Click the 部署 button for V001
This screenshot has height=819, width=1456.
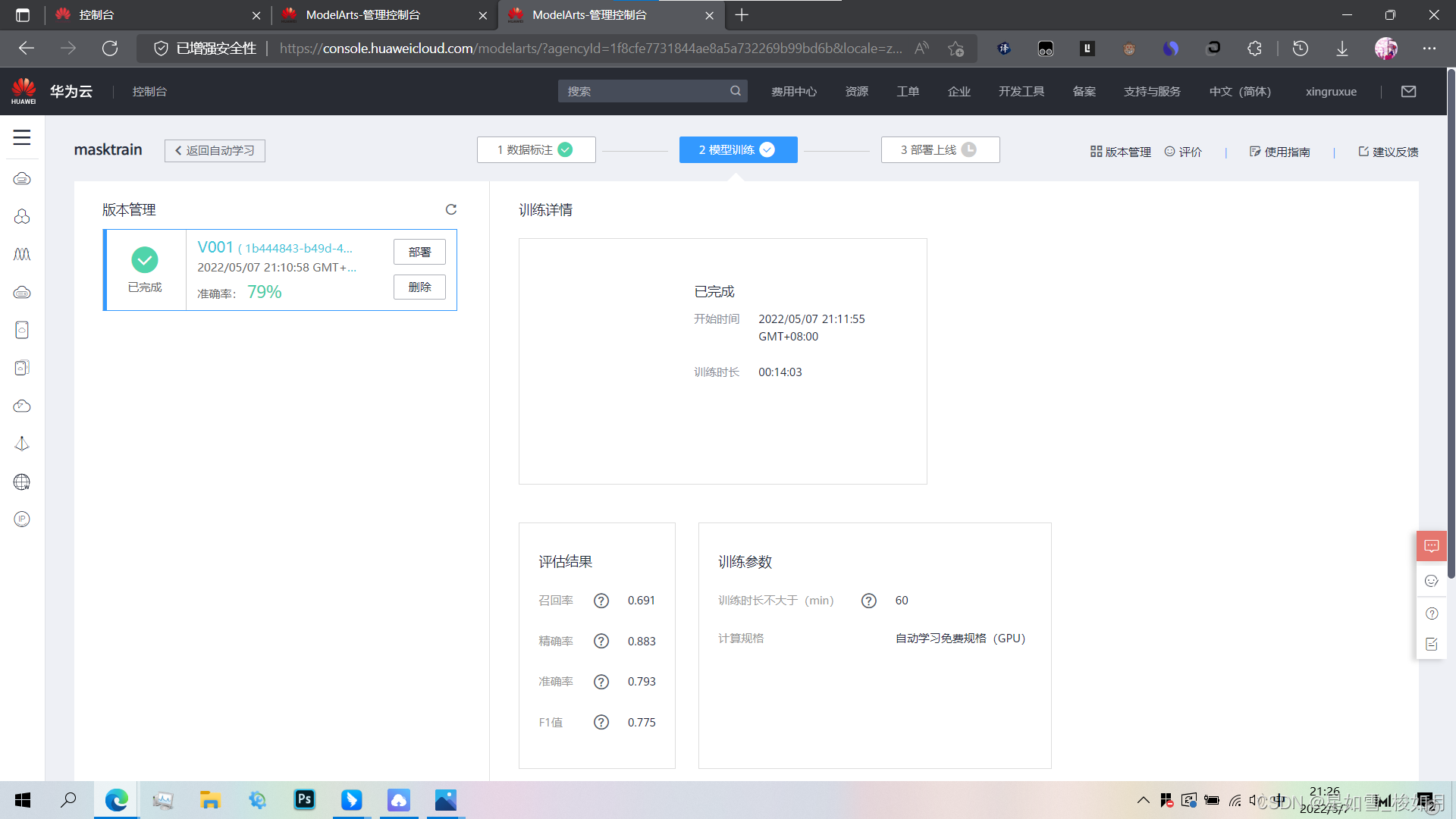(419, 252)
